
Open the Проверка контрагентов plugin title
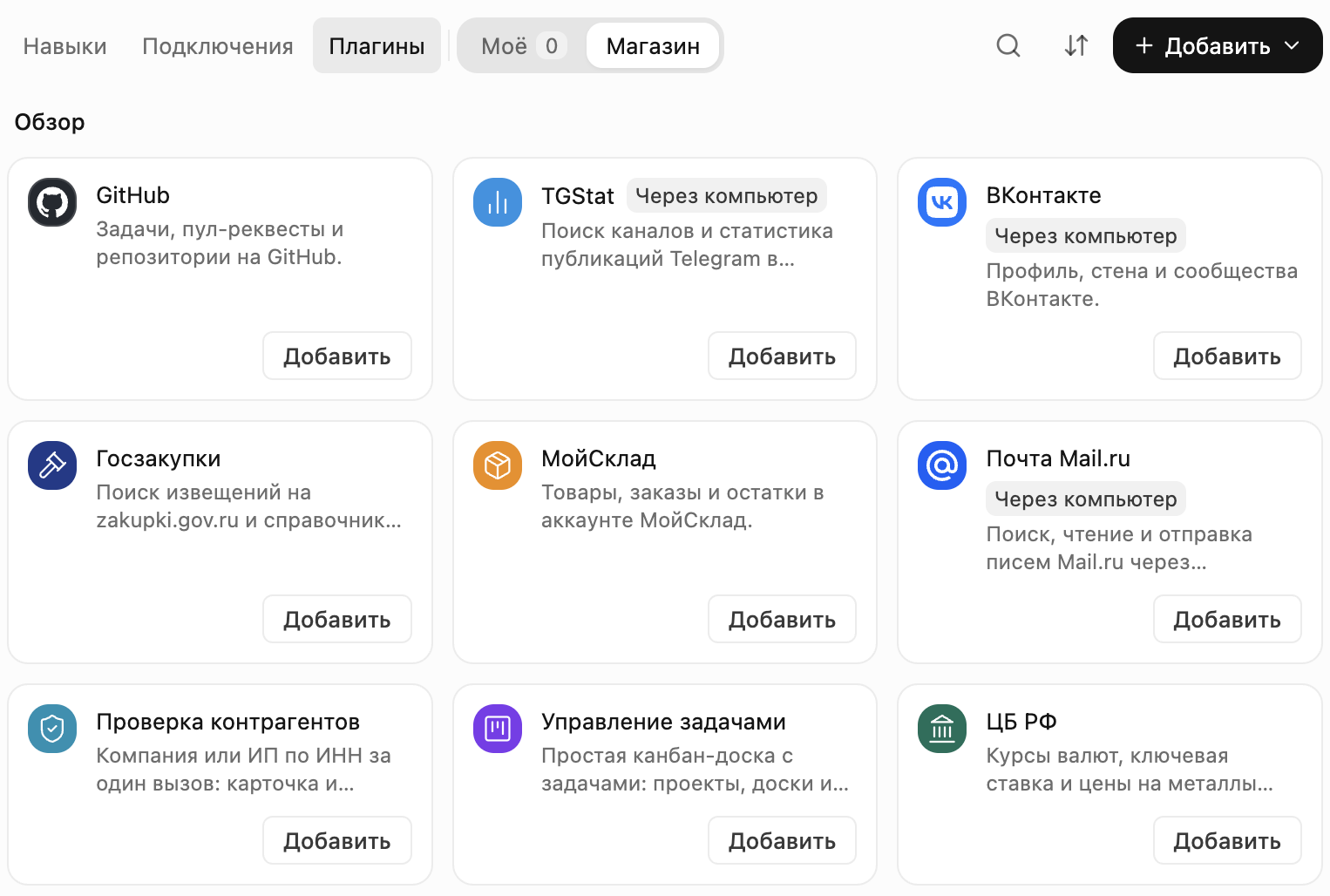click(x=227, y=722)
